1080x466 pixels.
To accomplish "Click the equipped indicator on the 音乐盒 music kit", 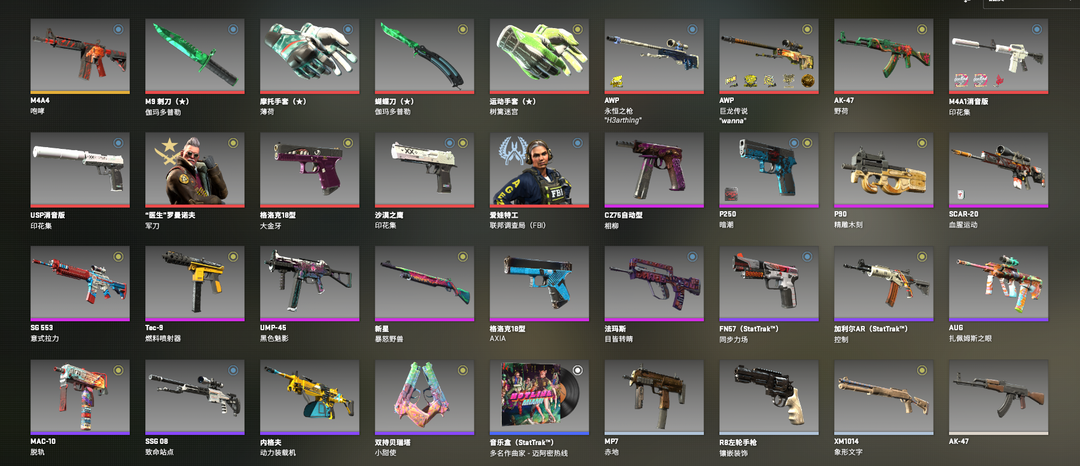I will (x=577, y=370).
